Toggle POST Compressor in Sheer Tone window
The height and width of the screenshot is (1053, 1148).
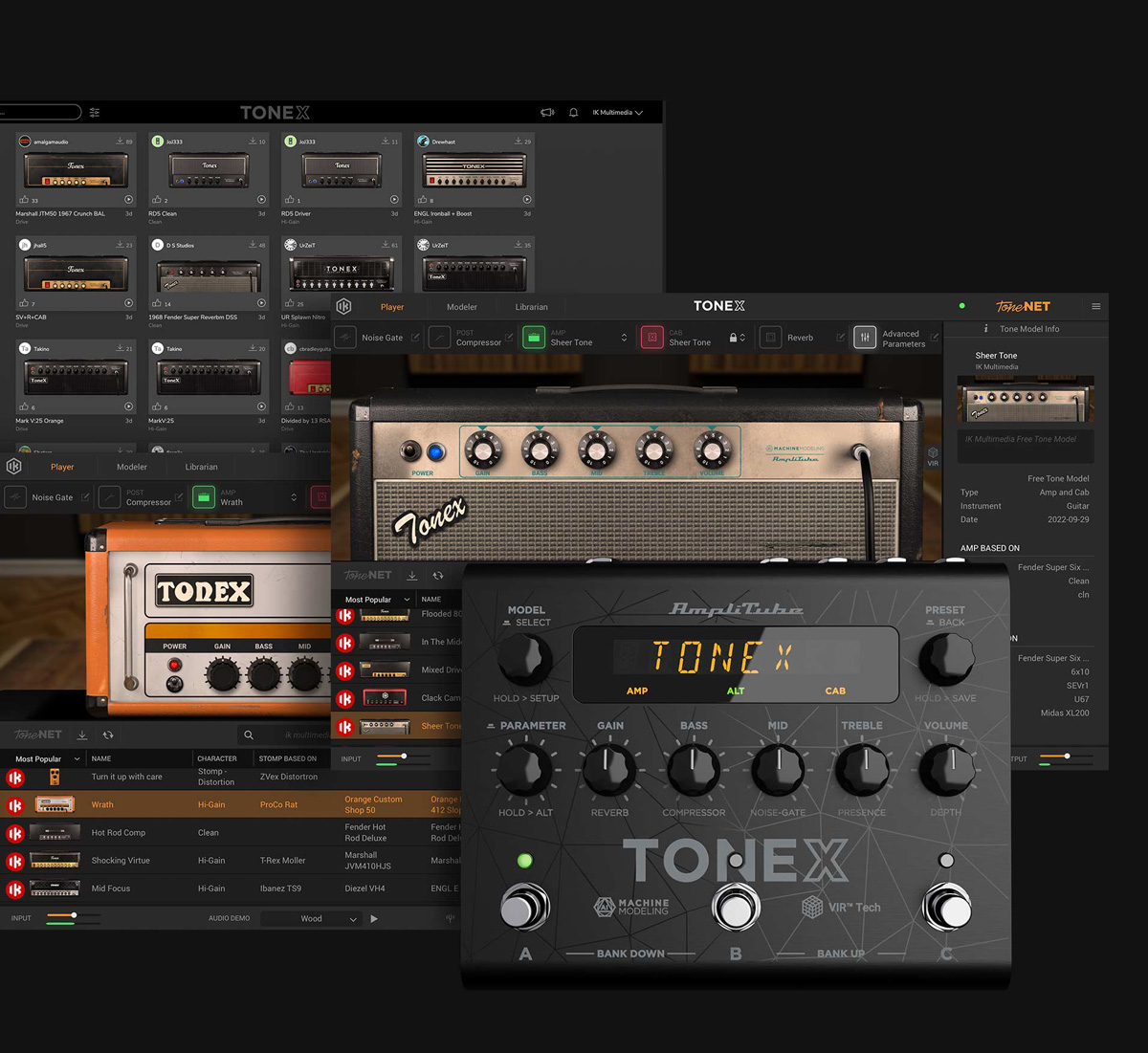pos(439,338)
